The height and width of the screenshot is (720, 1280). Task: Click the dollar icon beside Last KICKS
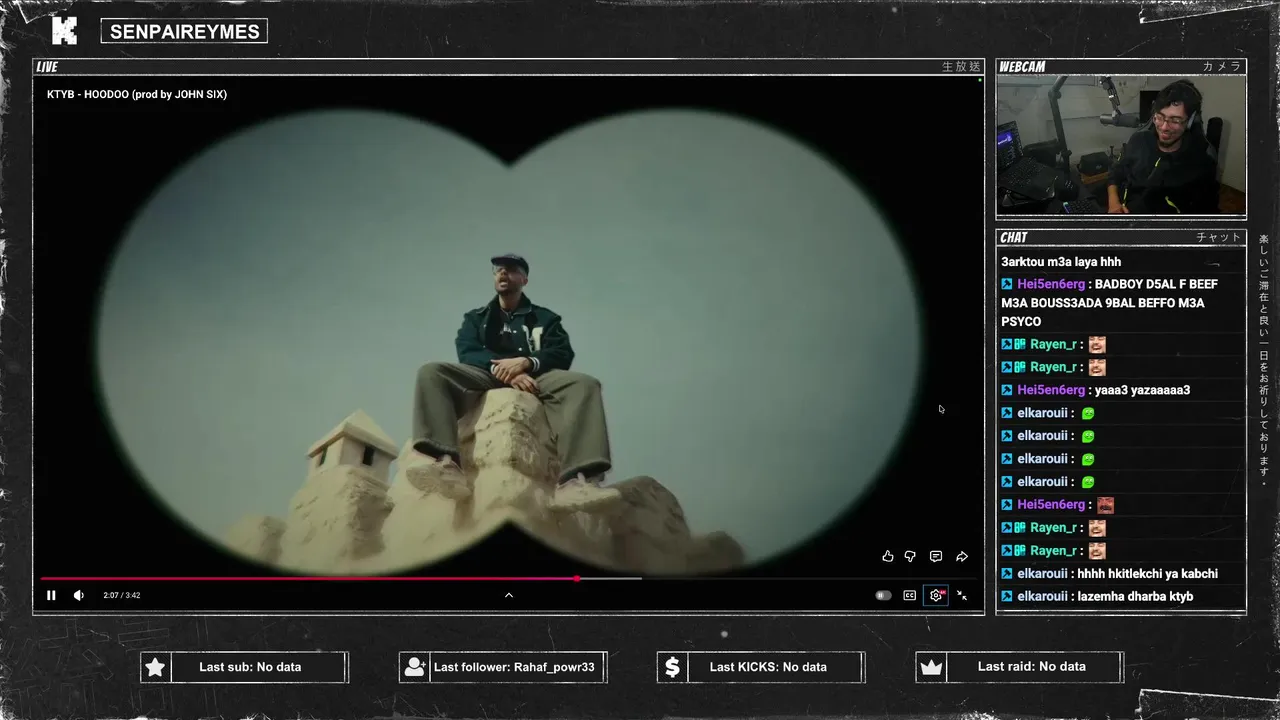pos(672,667)
